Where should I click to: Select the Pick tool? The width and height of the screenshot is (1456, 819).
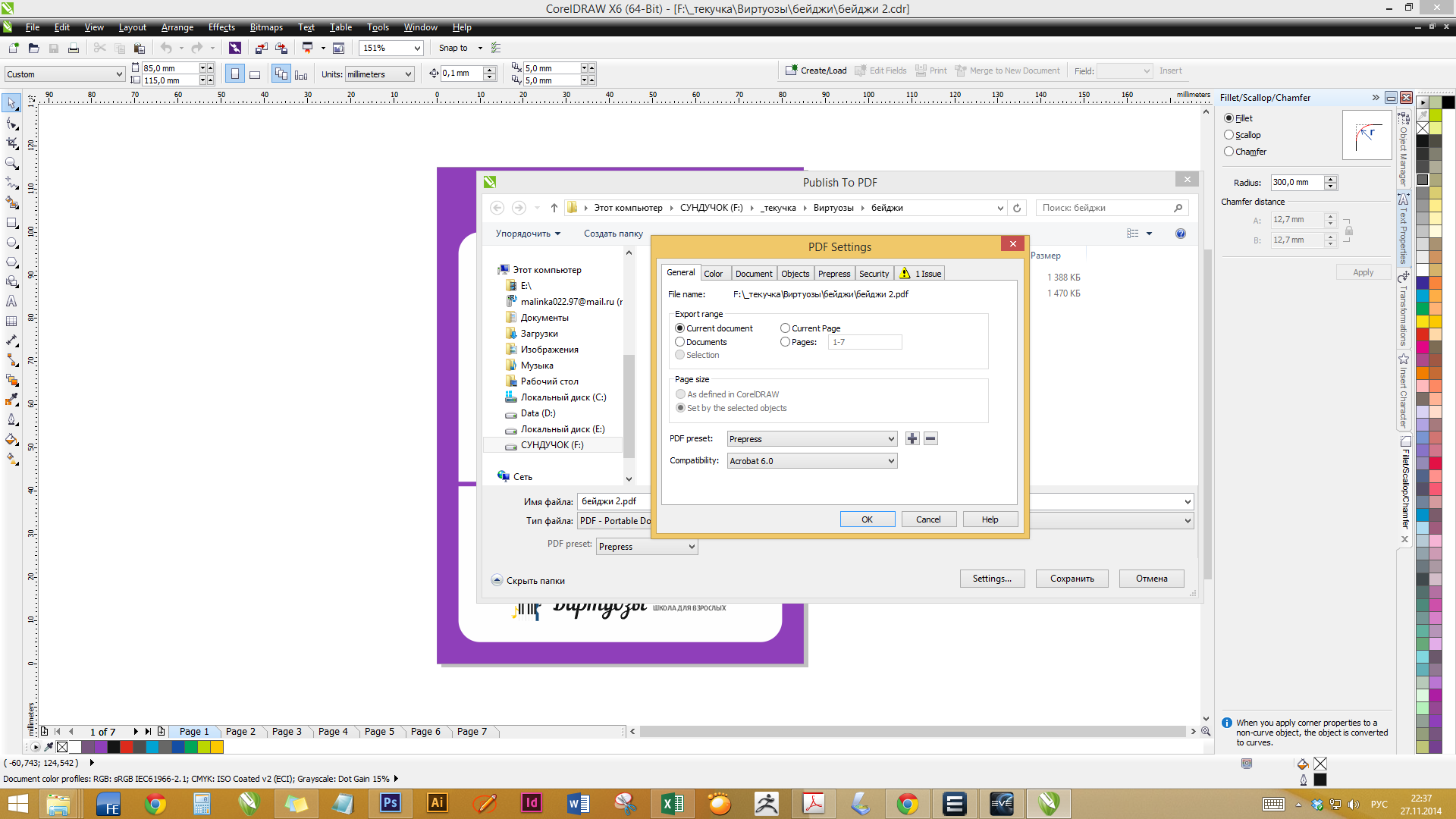(11, 103)
